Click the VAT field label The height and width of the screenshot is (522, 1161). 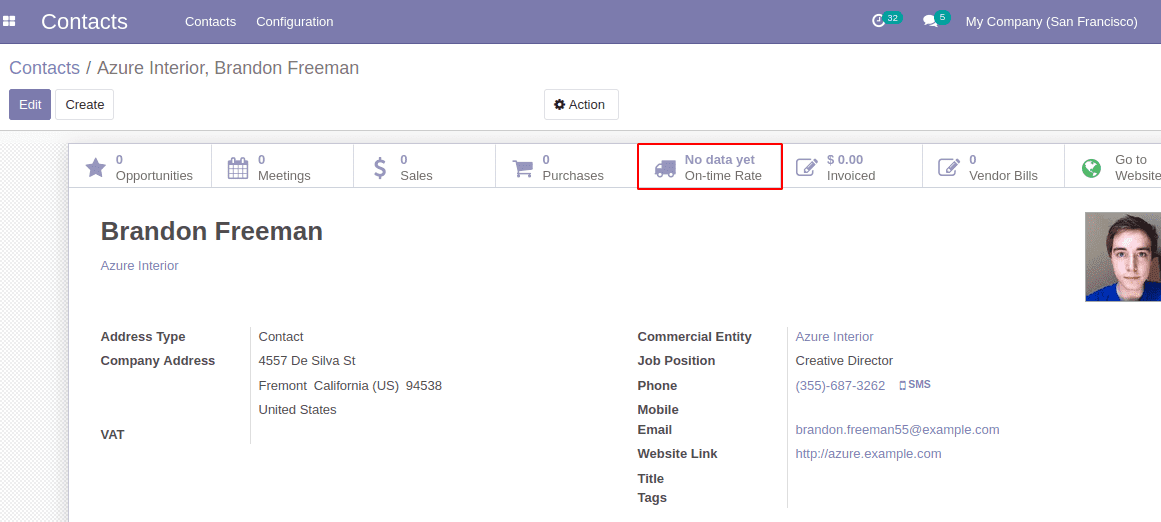[x=113, y=435]
